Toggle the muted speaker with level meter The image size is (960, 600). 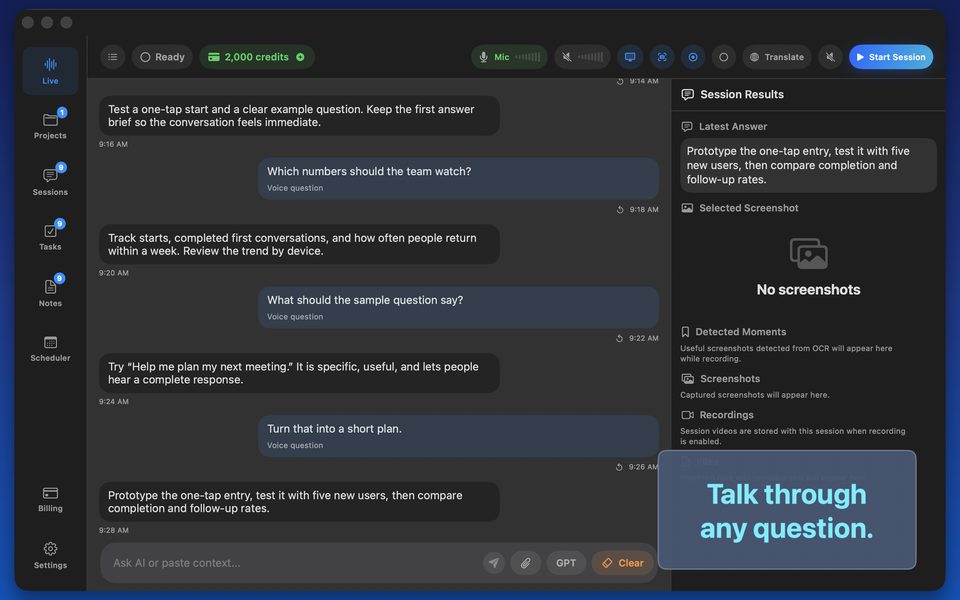tap(582, 57)
